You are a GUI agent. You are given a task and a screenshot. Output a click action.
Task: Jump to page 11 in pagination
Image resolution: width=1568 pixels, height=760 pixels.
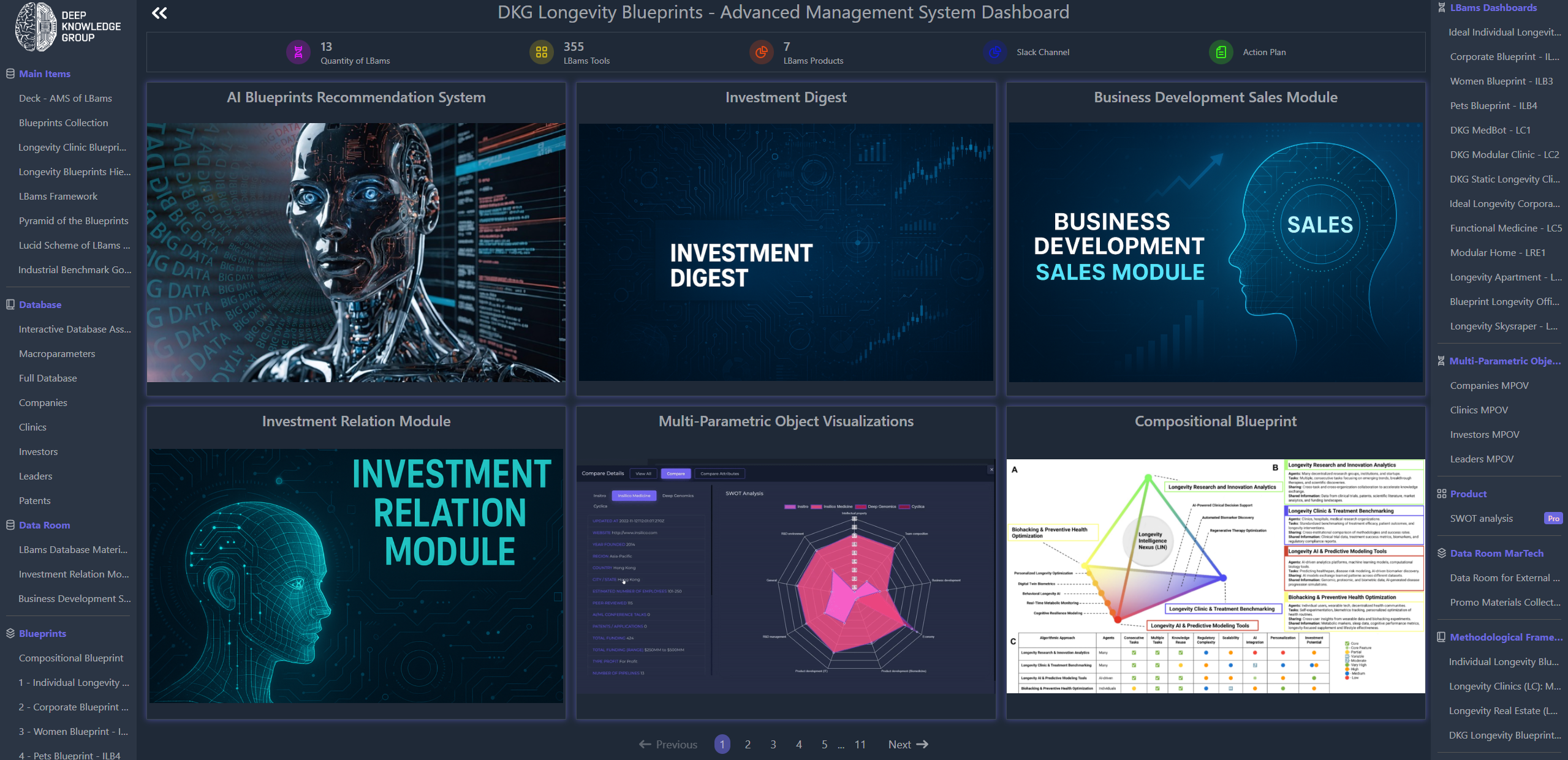coord(860,744)
